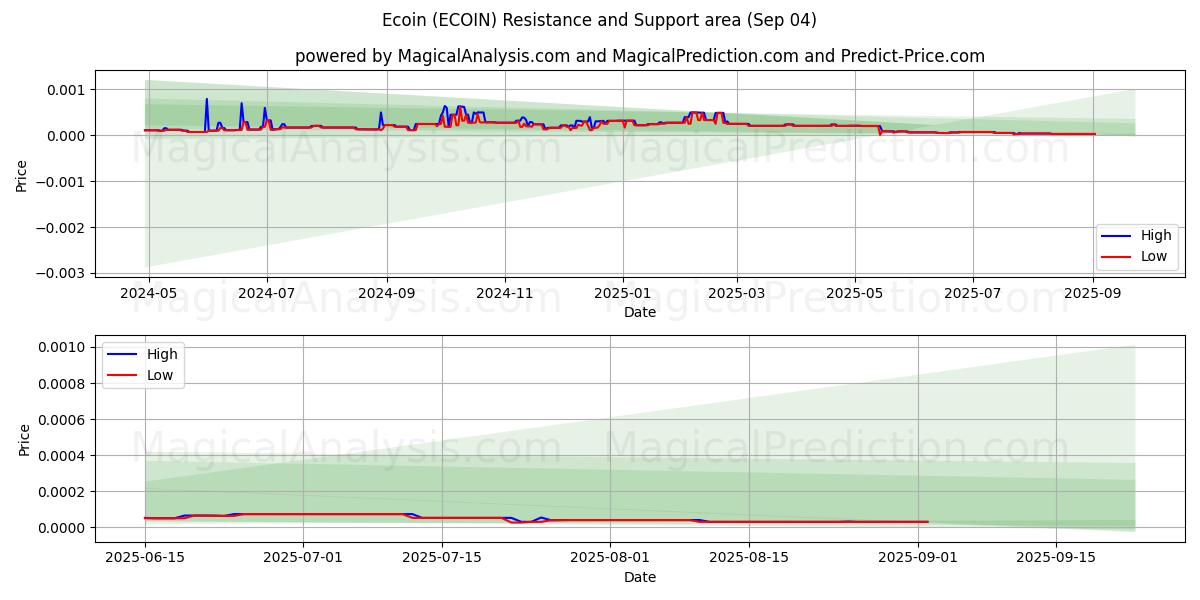This screenshot has height=600, width=1200.
Task: Click the 'Price' axis label of the upper chart
Action: coord(22,174)
